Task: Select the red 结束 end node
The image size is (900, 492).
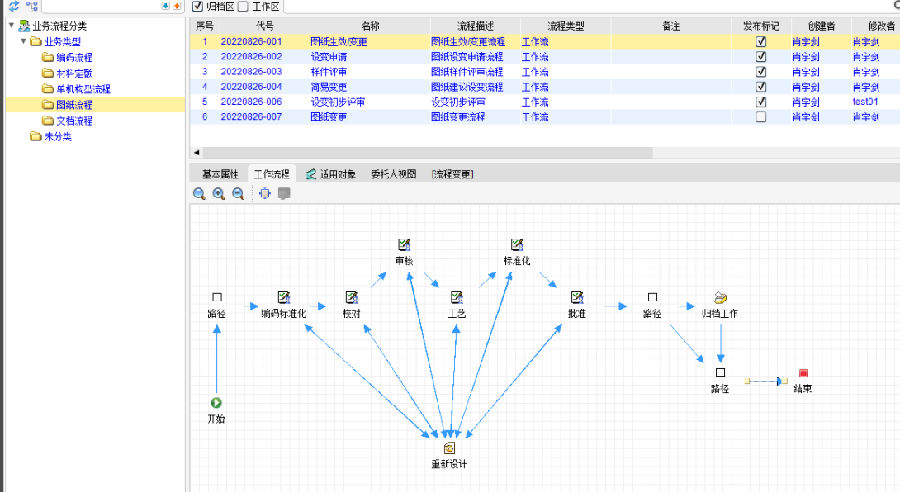Action: point(803,373)
